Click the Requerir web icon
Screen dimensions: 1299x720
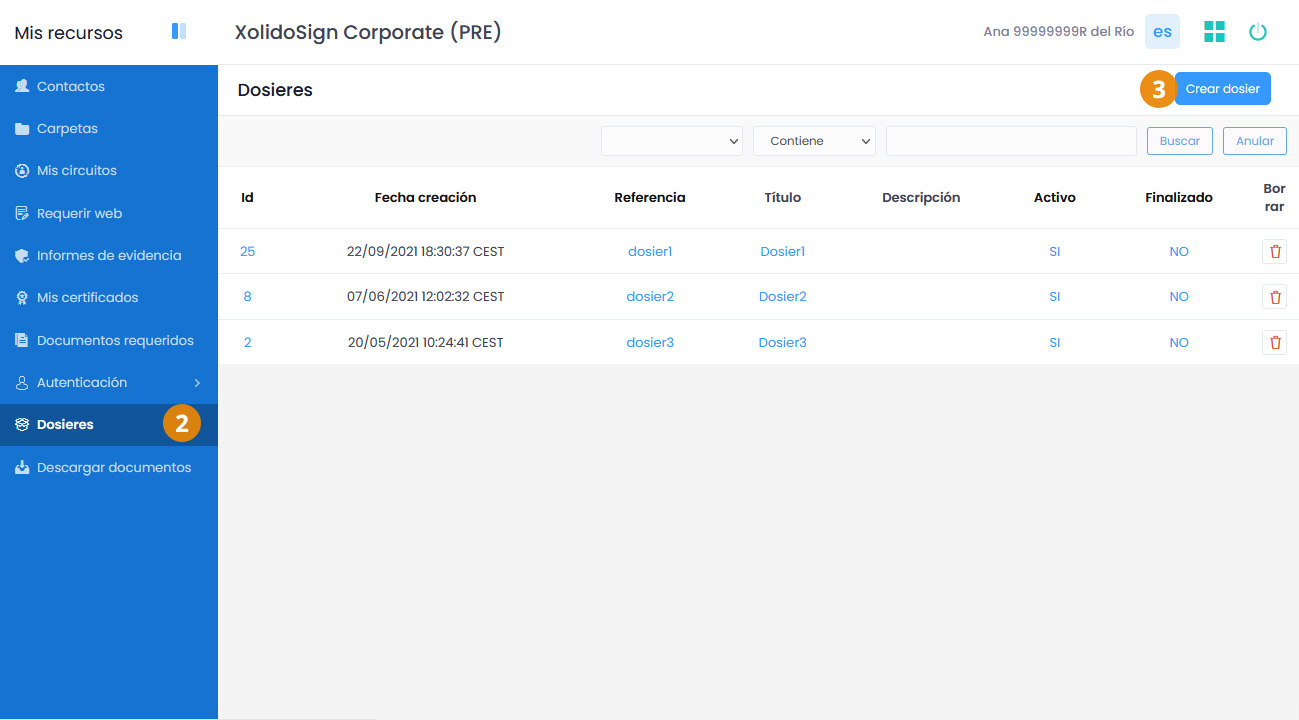click(x=22, y=213)
